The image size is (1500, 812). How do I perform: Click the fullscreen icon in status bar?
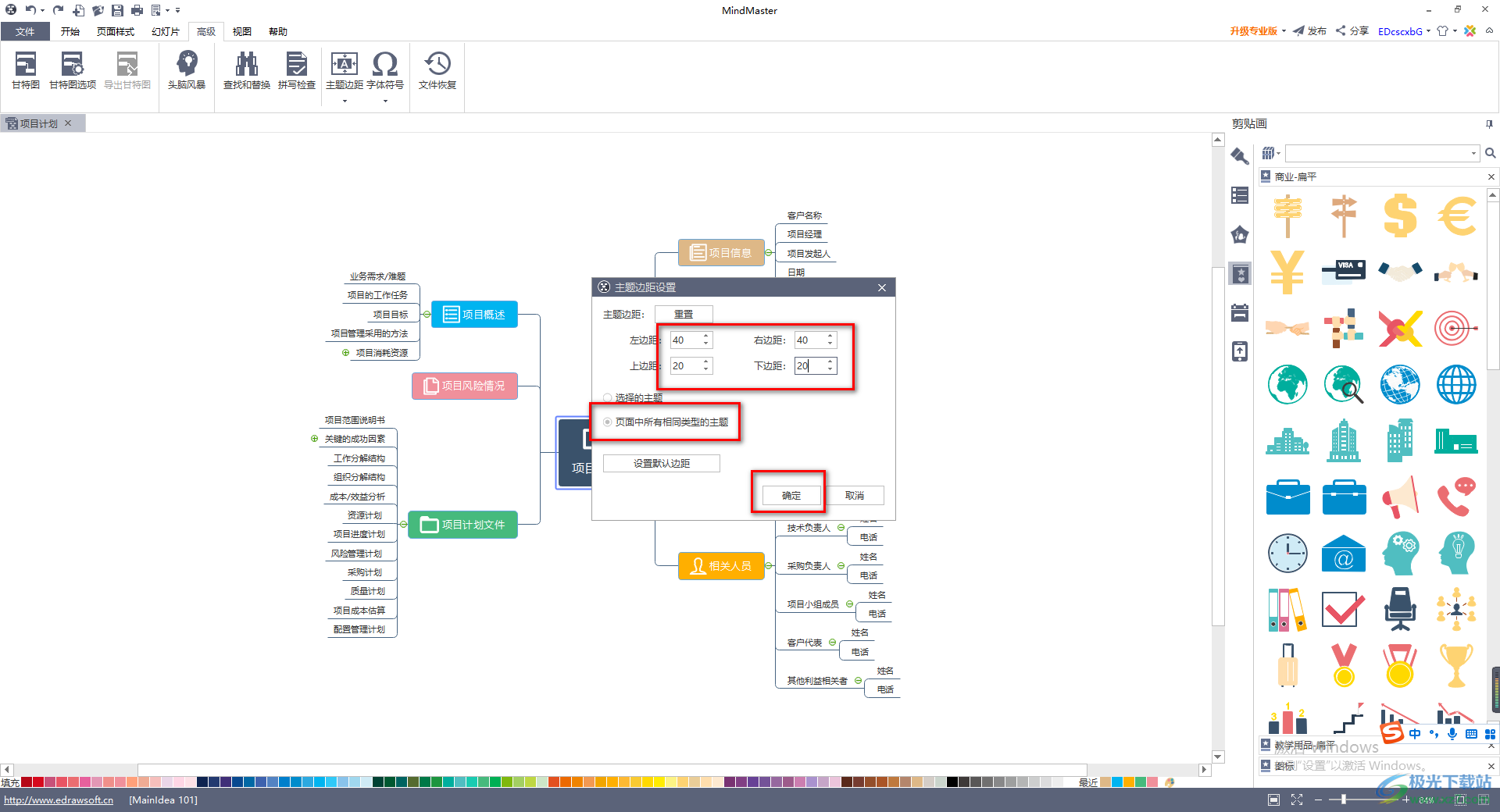[1297, 800]
